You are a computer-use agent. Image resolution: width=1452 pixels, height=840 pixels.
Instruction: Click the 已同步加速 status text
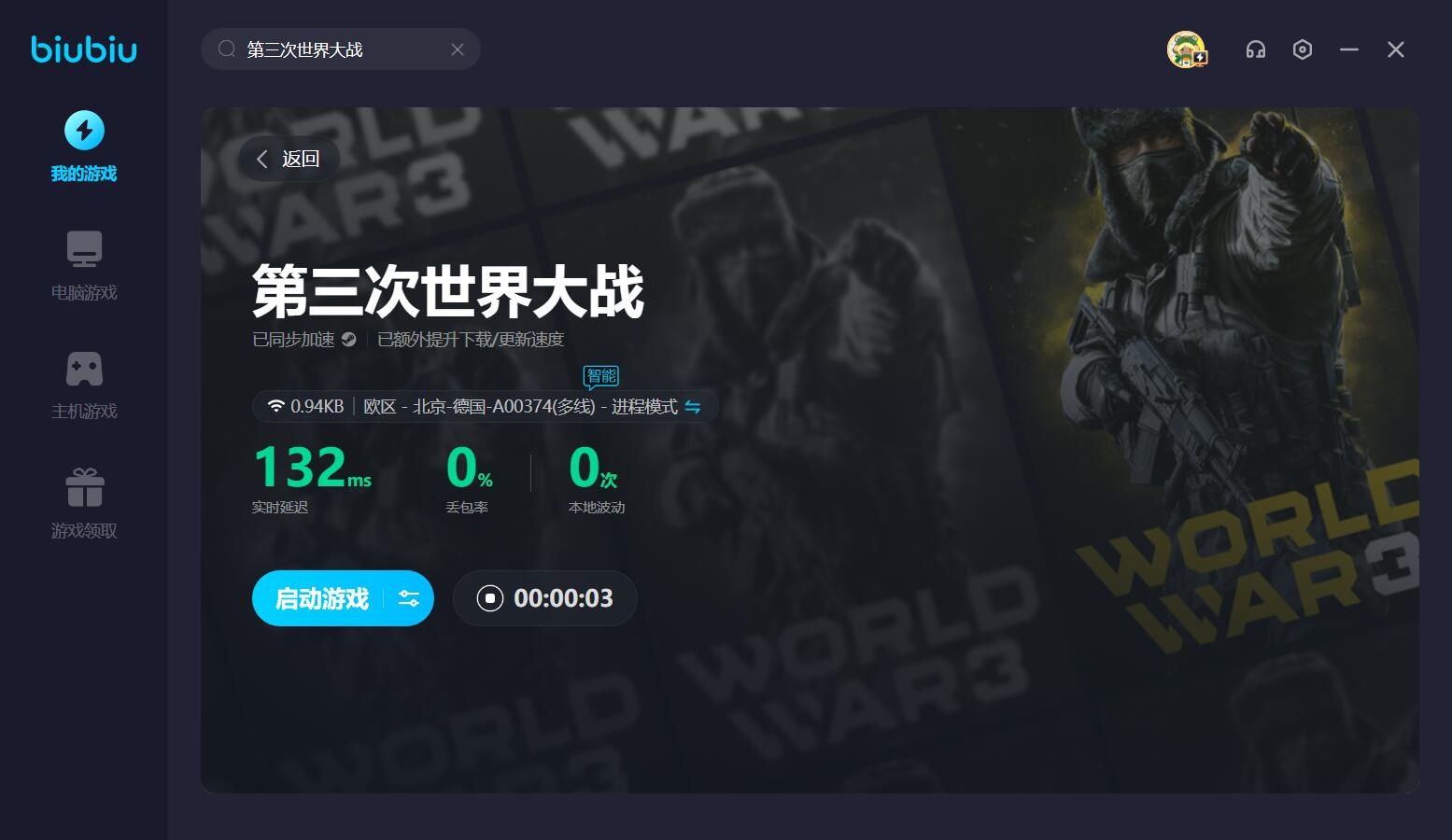tap(293, 340)
